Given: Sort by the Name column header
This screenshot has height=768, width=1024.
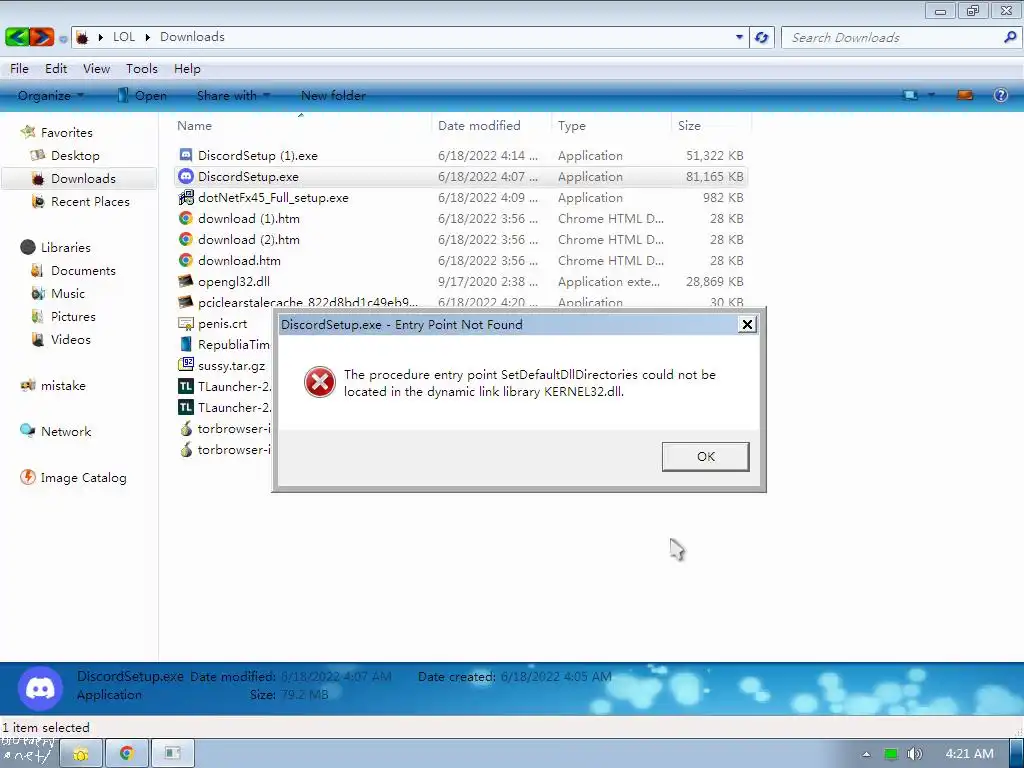Looking at the screenshot, I should point(194,125).
